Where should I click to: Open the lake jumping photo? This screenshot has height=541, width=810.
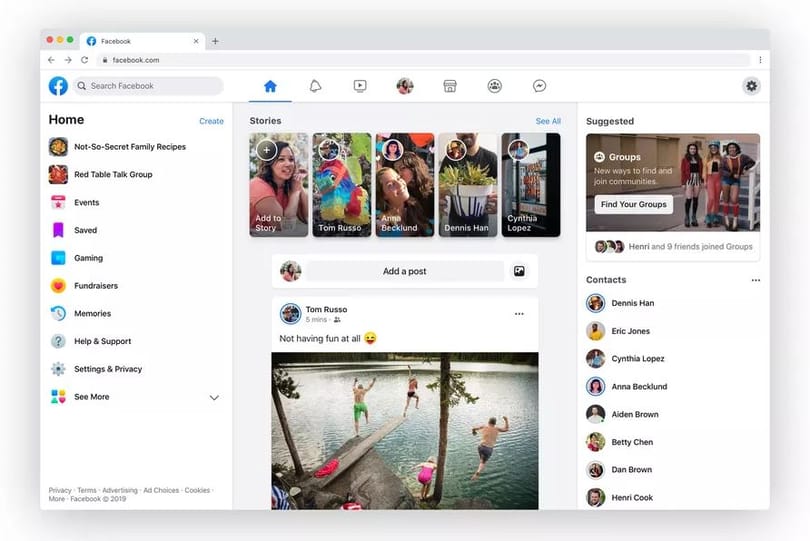404,431
